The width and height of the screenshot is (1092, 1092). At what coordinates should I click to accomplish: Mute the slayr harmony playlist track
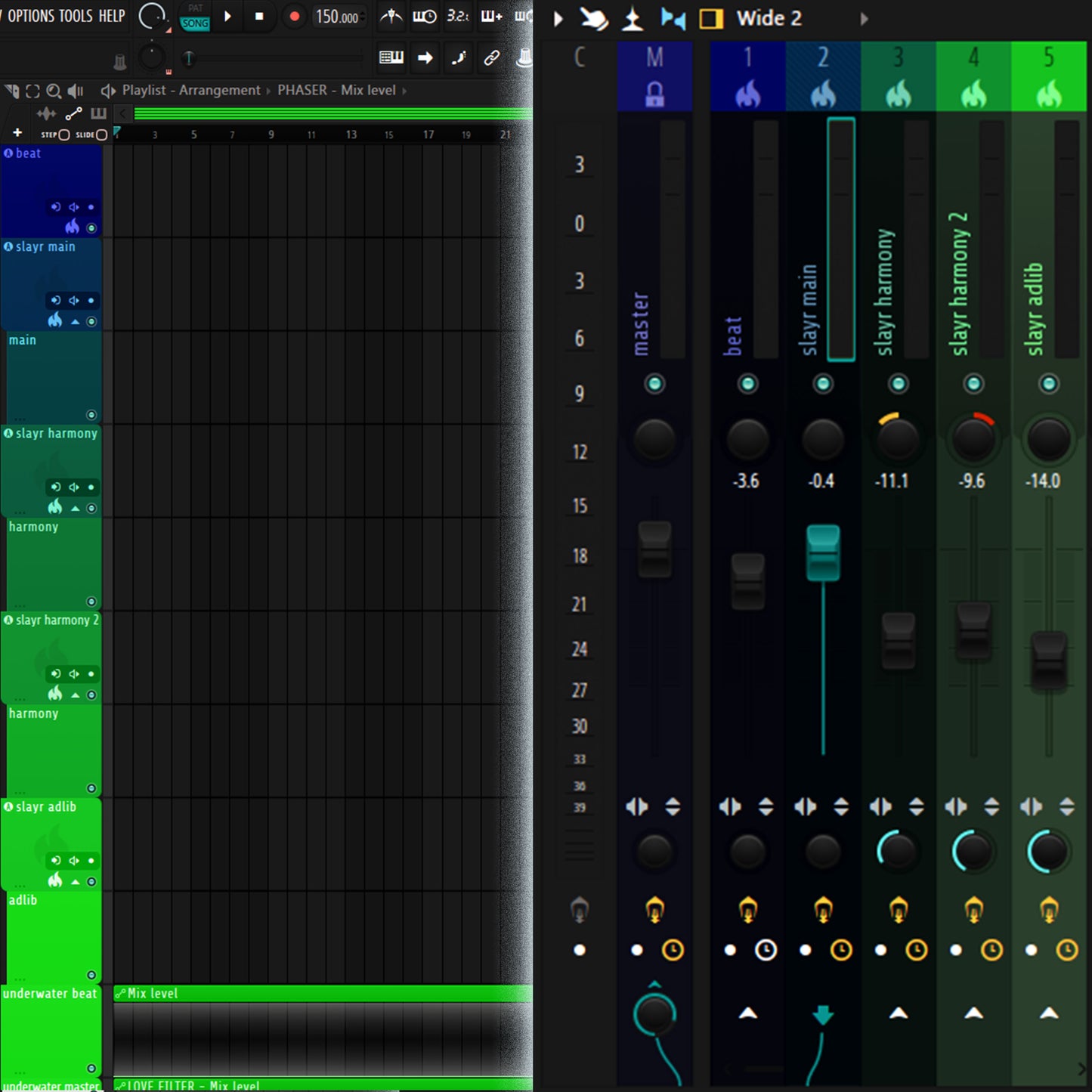[x=91, y=508]
